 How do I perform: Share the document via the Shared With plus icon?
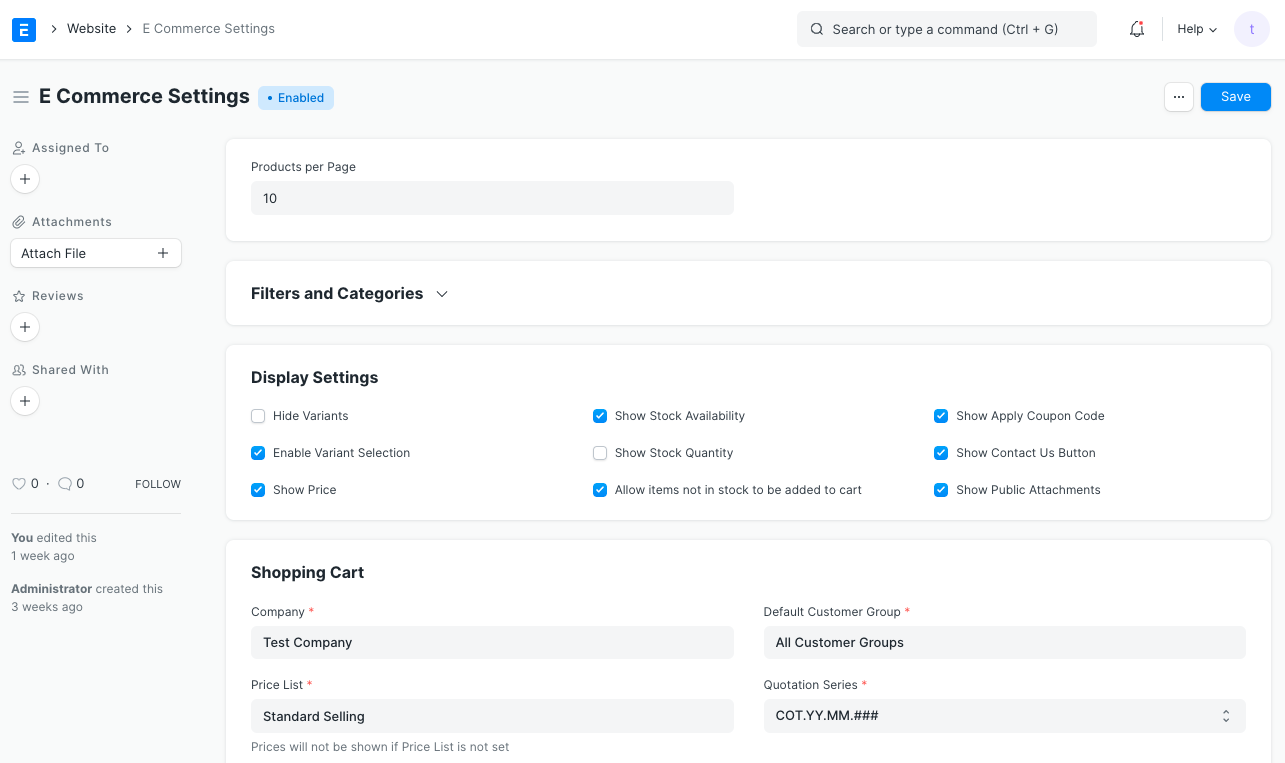[24, 401]
